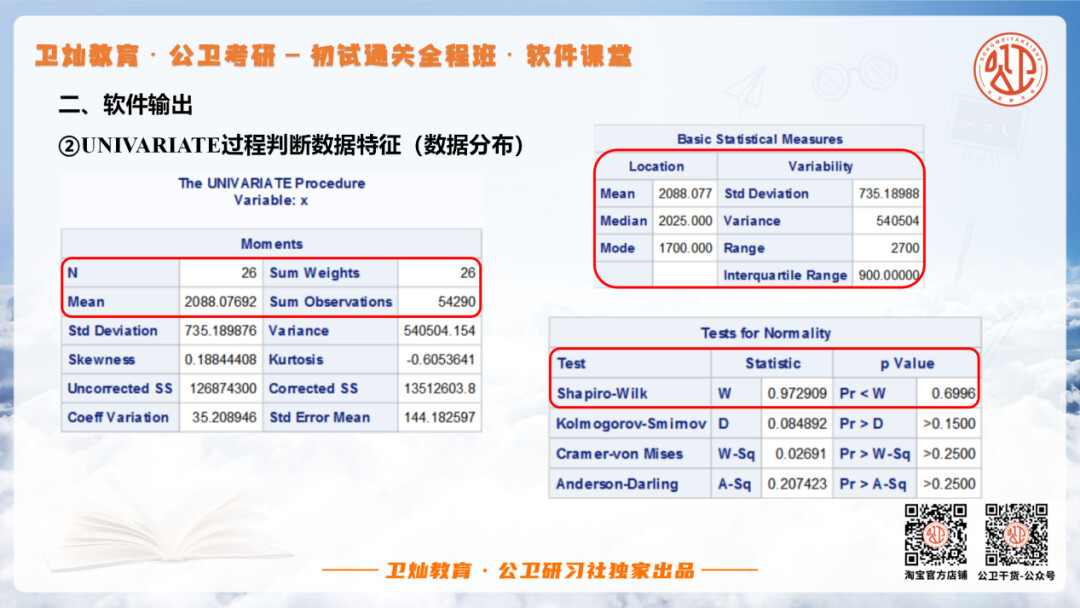
Task: Click the Kolmogorov-Smirnov test name
Action: pos(631,423)
